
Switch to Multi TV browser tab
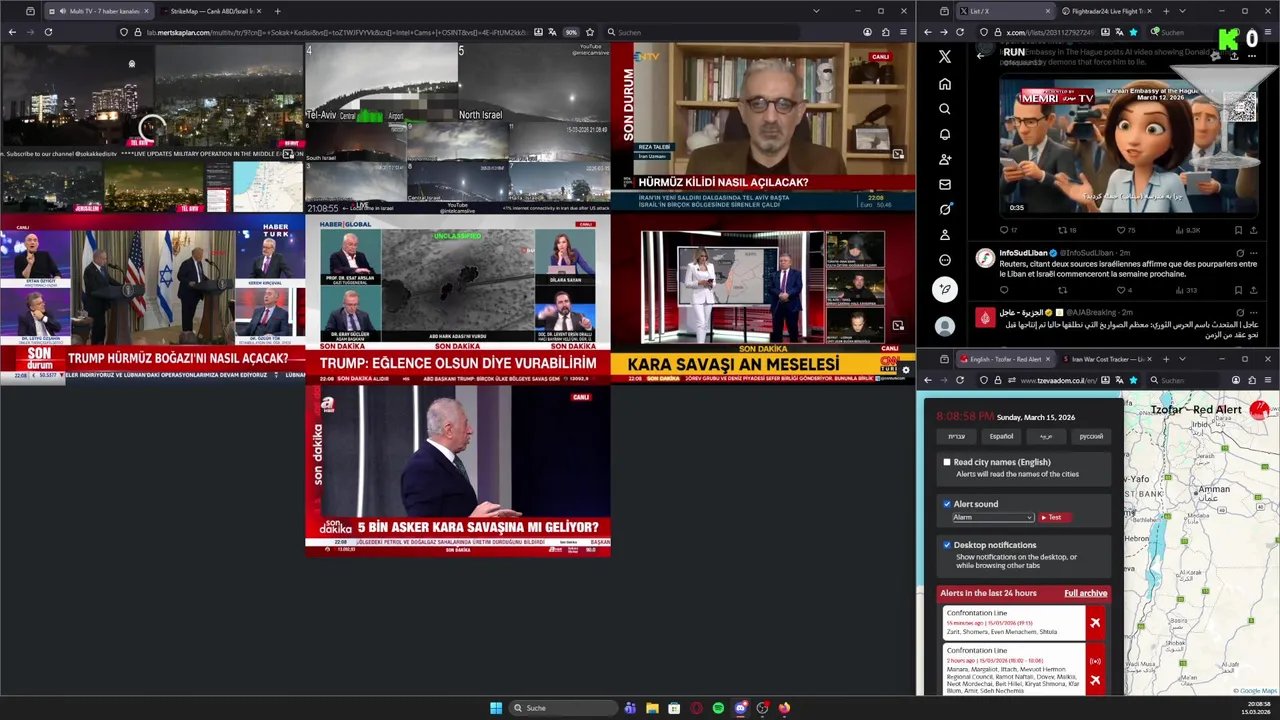pos(98,11)
